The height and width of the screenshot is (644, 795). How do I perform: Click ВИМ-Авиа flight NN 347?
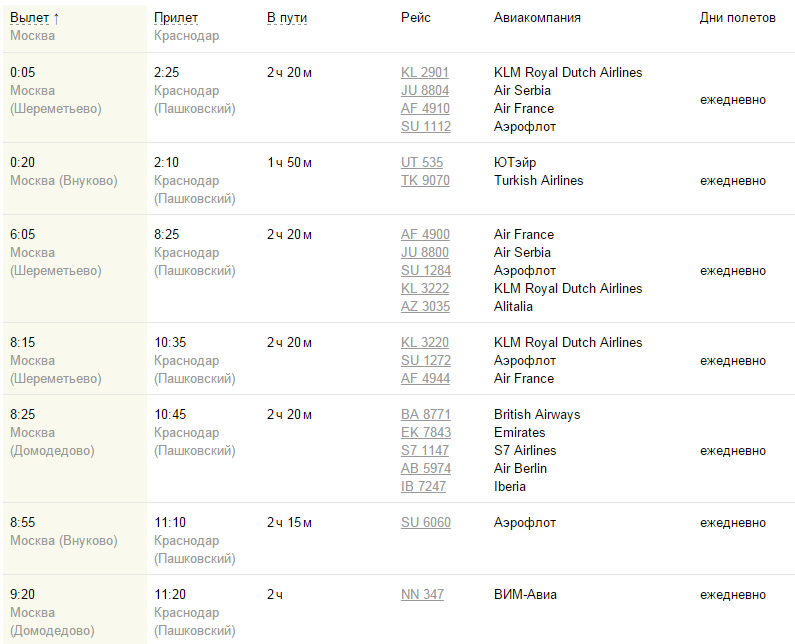pyautogui.click(x=422, y=595)
